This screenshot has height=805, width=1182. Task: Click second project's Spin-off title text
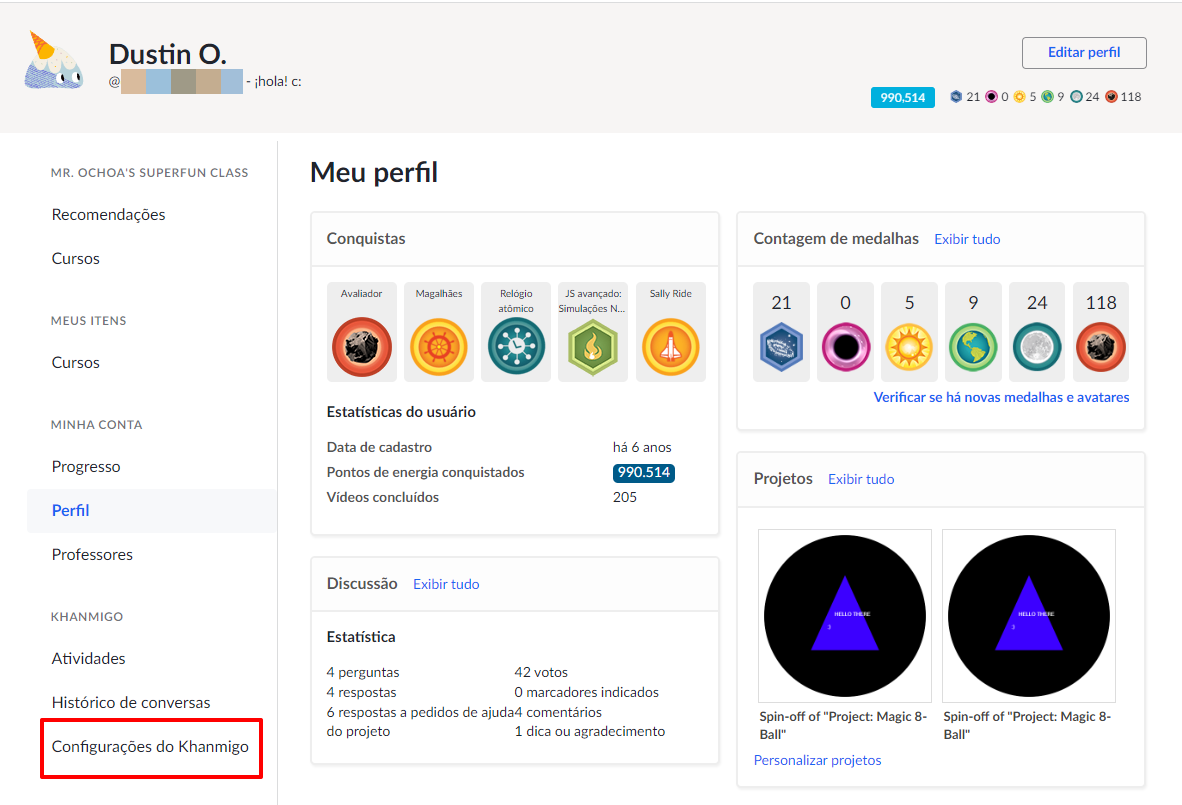1027,725
